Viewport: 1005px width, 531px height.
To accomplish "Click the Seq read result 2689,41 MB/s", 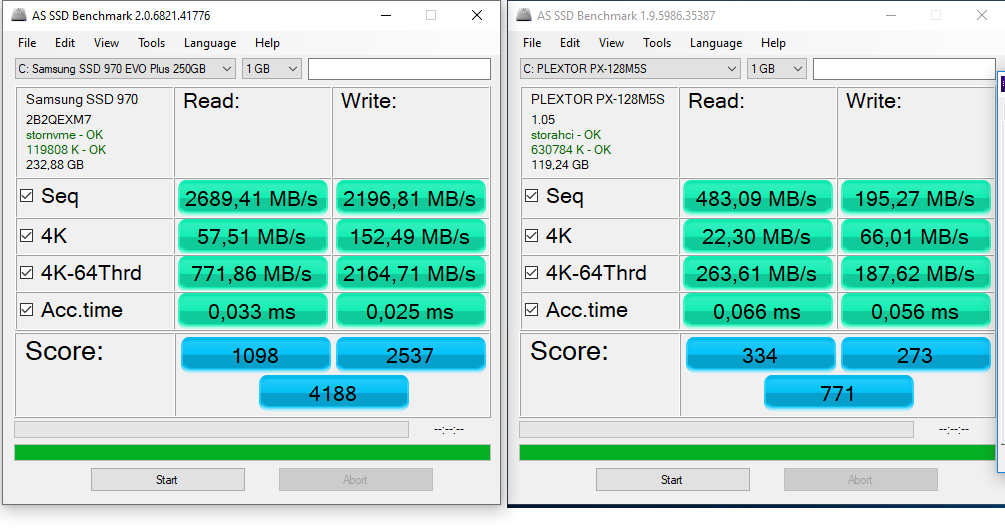I will point(253,198).
